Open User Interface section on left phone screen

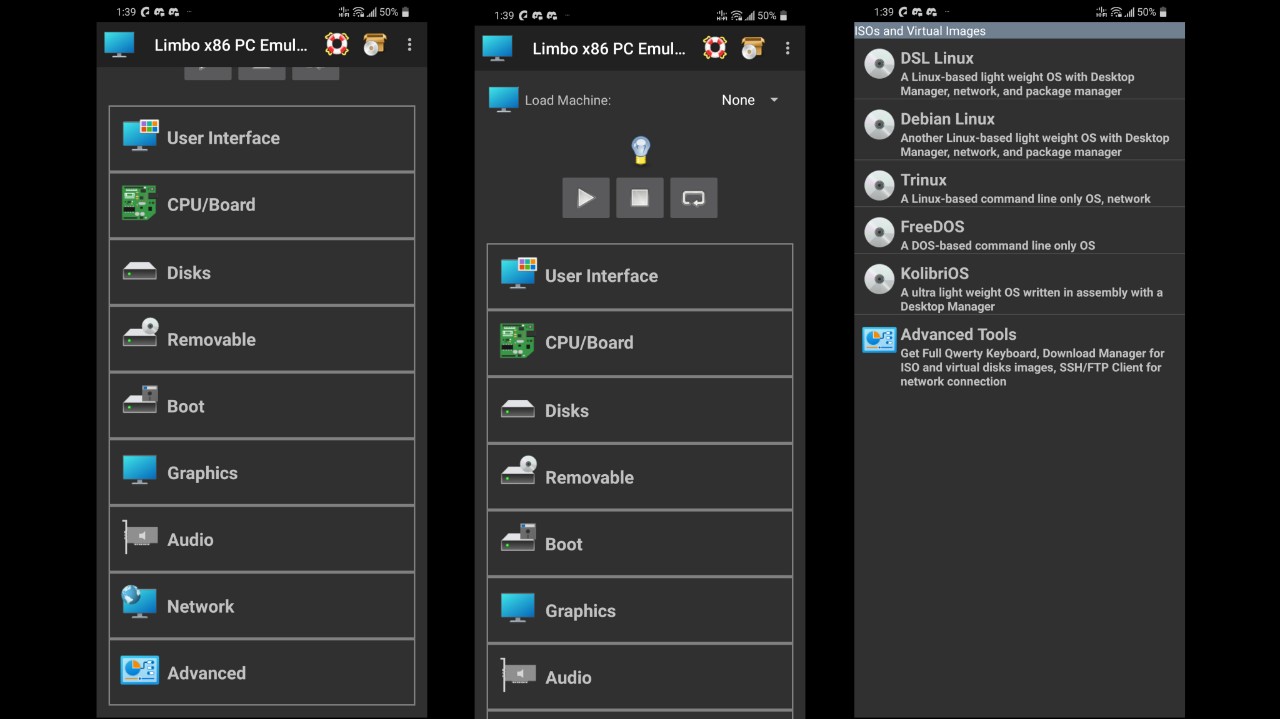click(x=262, y=138)
